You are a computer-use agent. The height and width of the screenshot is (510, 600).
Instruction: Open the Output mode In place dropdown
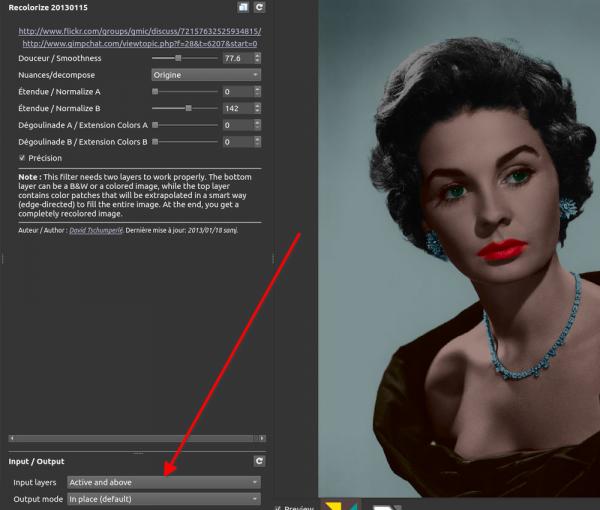(x=164, y=499)
